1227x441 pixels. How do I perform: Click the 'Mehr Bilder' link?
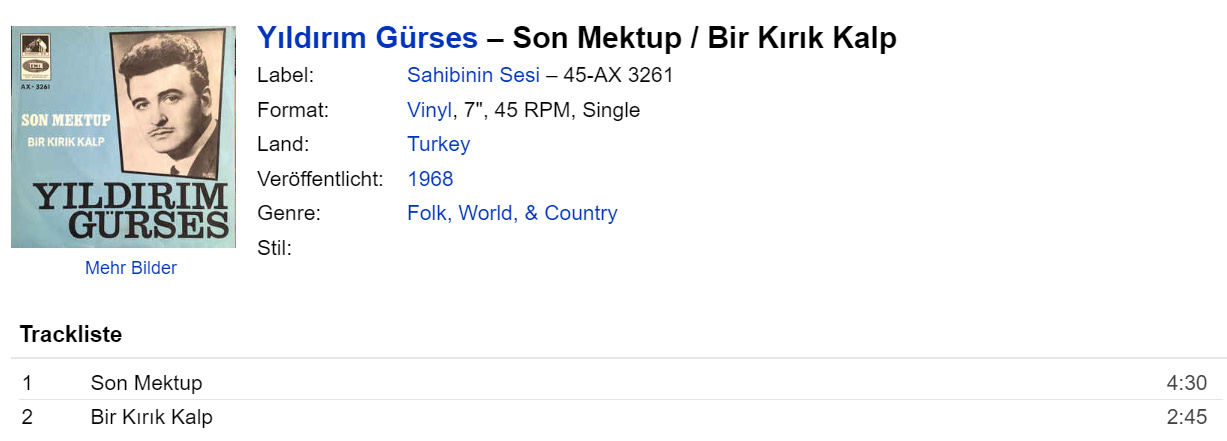(131, 268)
